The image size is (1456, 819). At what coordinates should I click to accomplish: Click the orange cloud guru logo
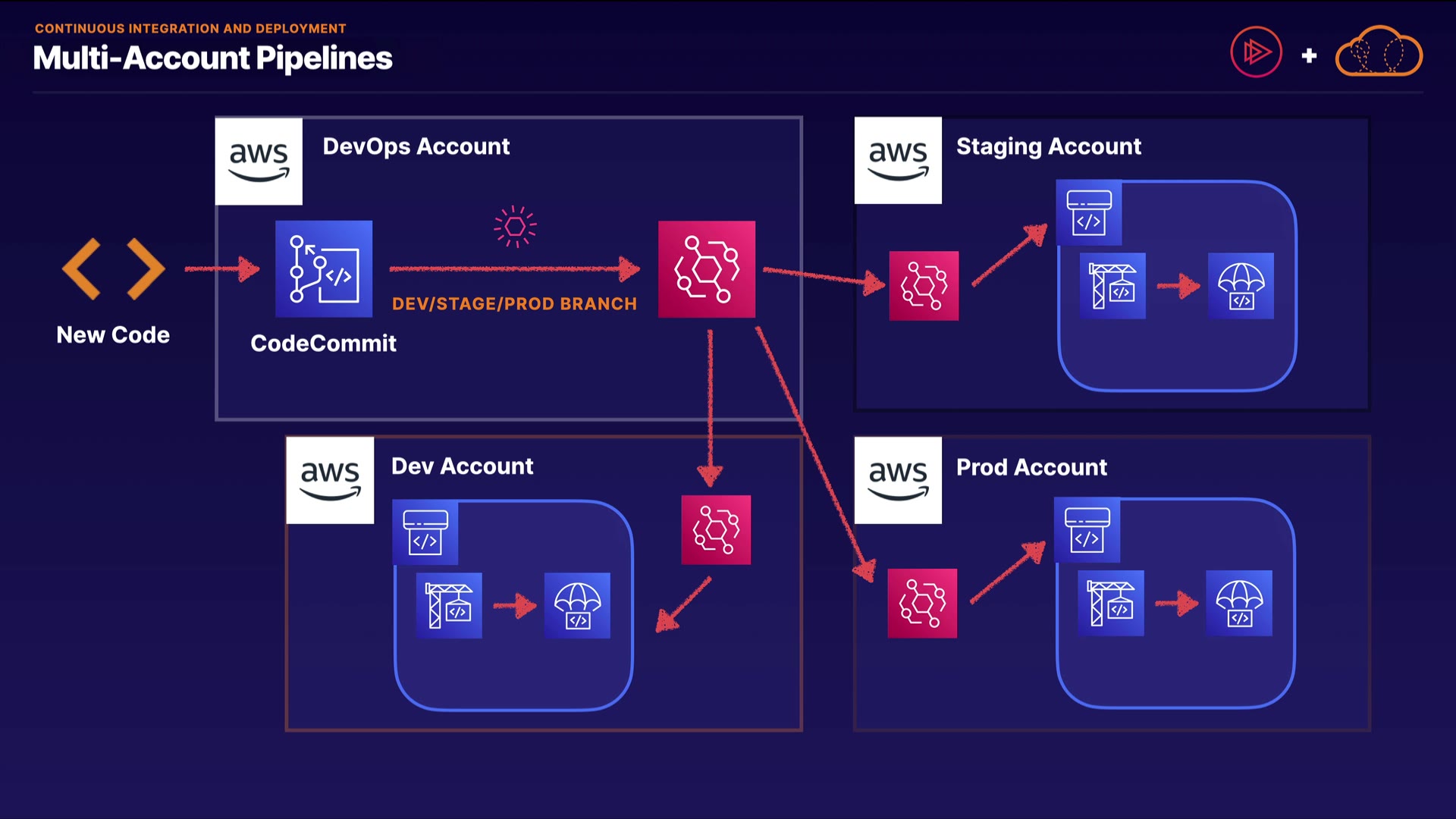tap(1379, 52)
